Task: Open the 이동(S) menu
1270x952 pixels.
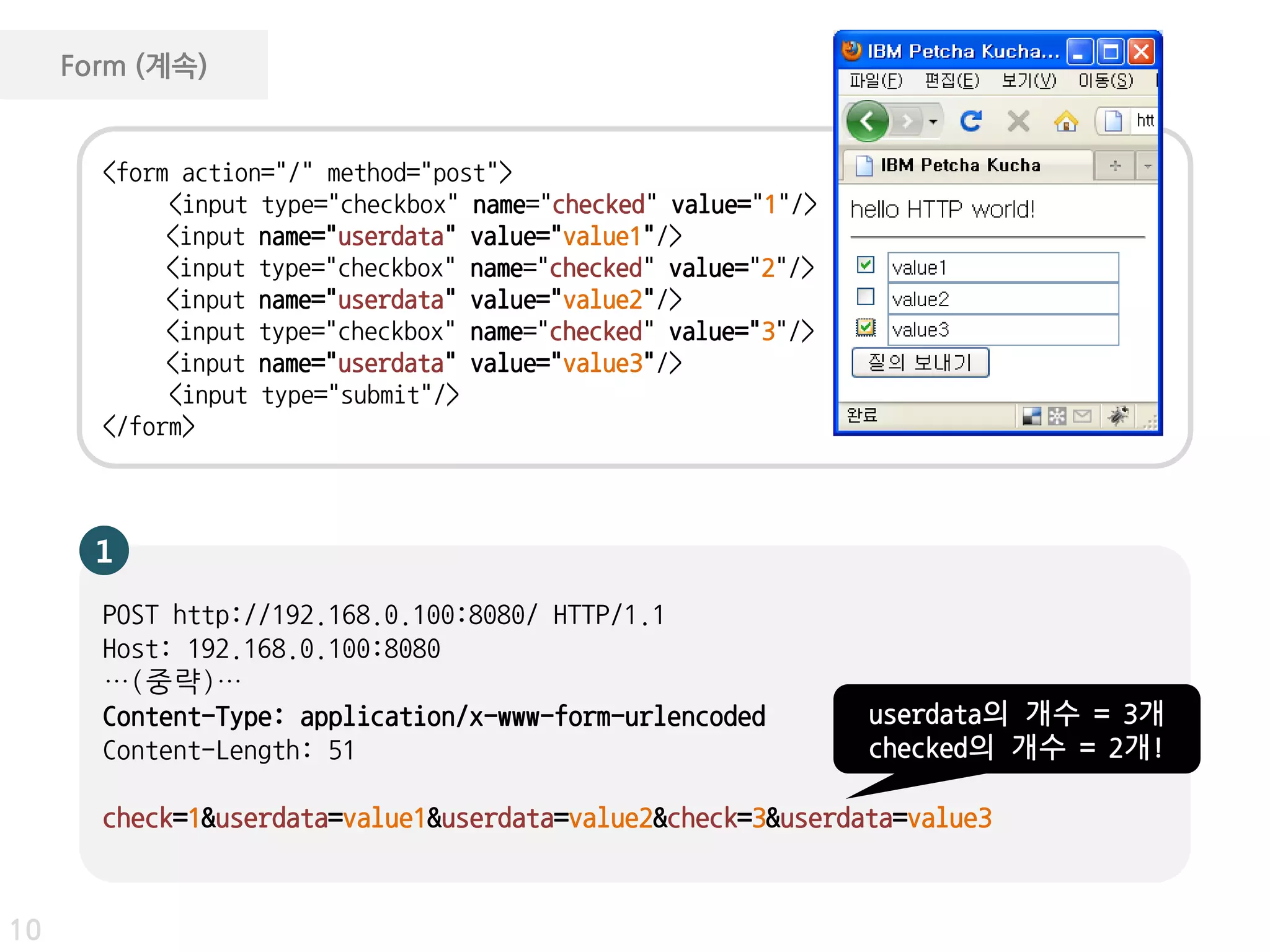Action: tap(1106, 81)
